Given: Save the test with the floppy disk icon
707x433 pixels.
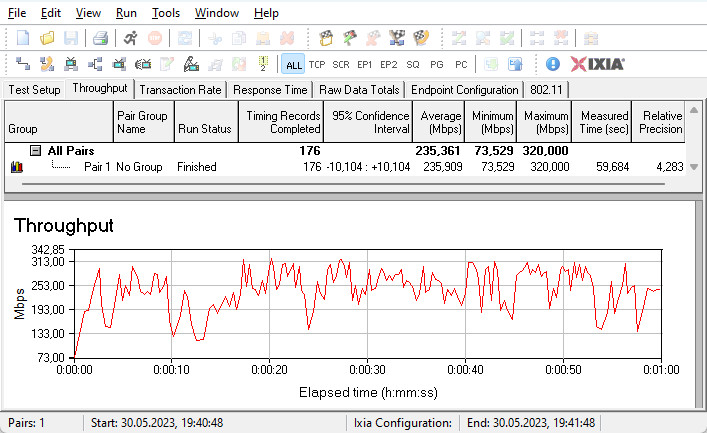Looking at the screenshot, I should 71,38.
